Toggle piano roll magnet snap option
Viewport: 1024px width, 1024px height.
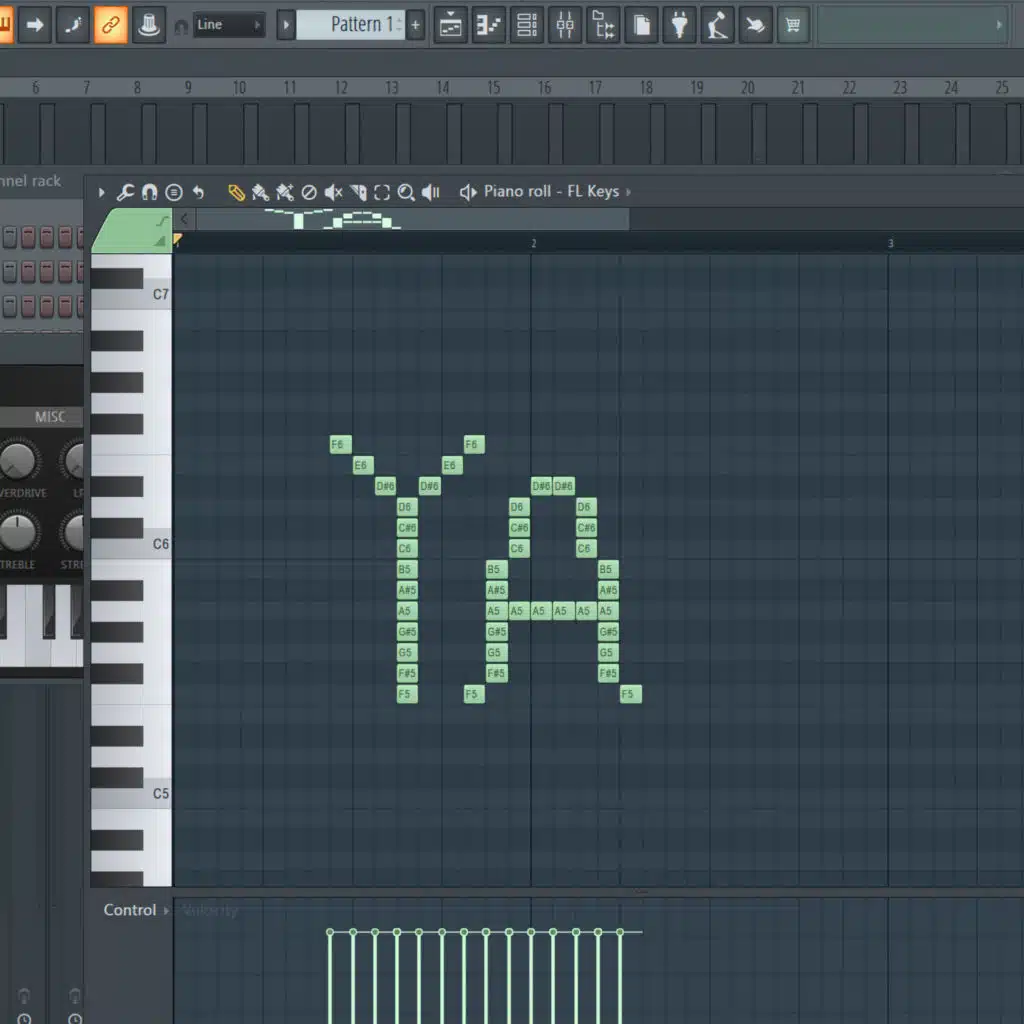(x=149, y=192)
